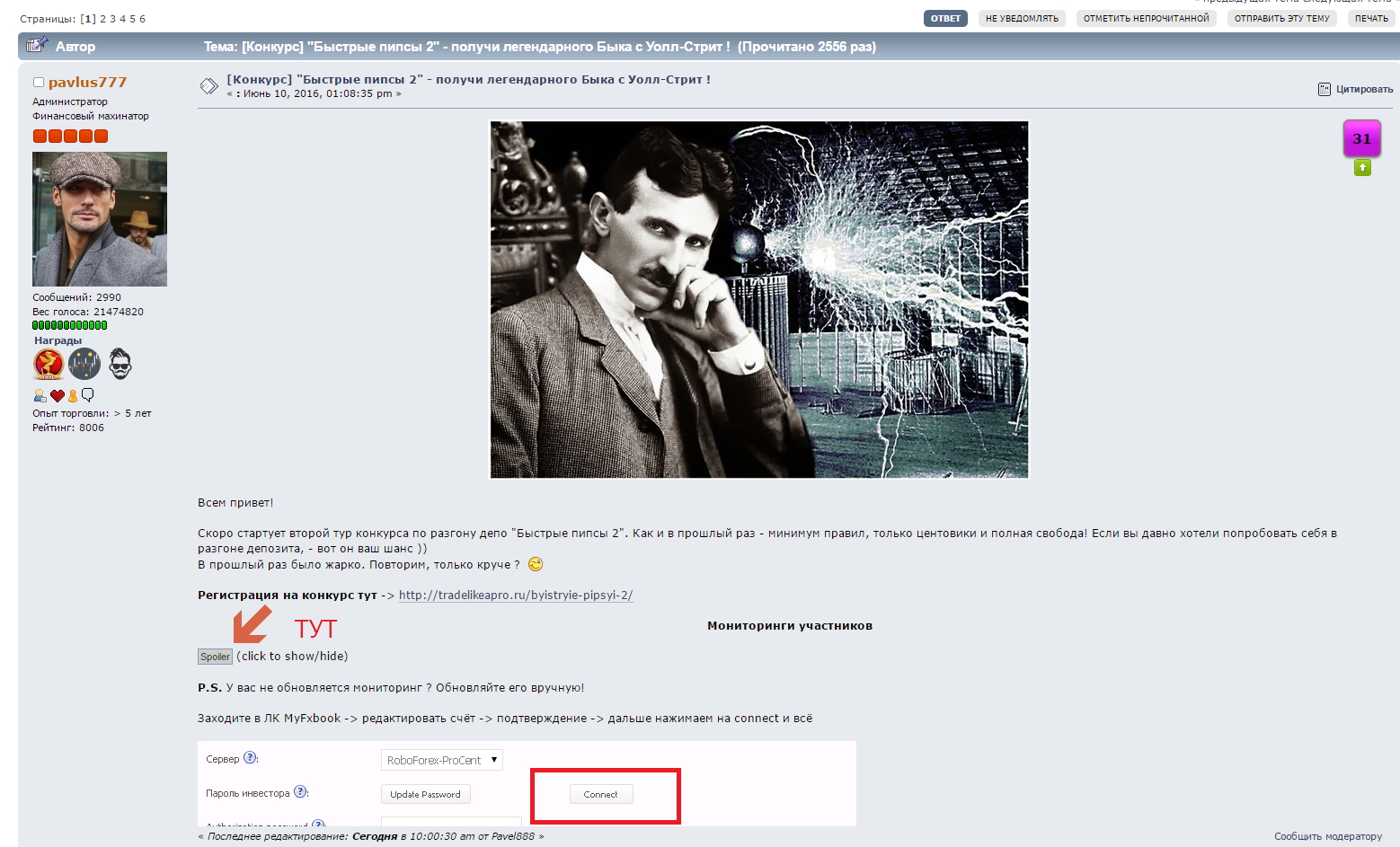The width and height of the screenshot is (1400, 847).
Task: Click the ПЕЧАТЬ print button
Action: pos(1371,18)
